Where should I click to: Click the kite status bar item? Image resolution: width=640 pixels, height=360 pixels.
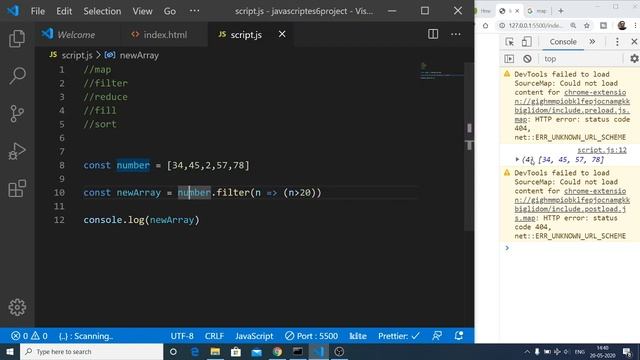point(358,336)
